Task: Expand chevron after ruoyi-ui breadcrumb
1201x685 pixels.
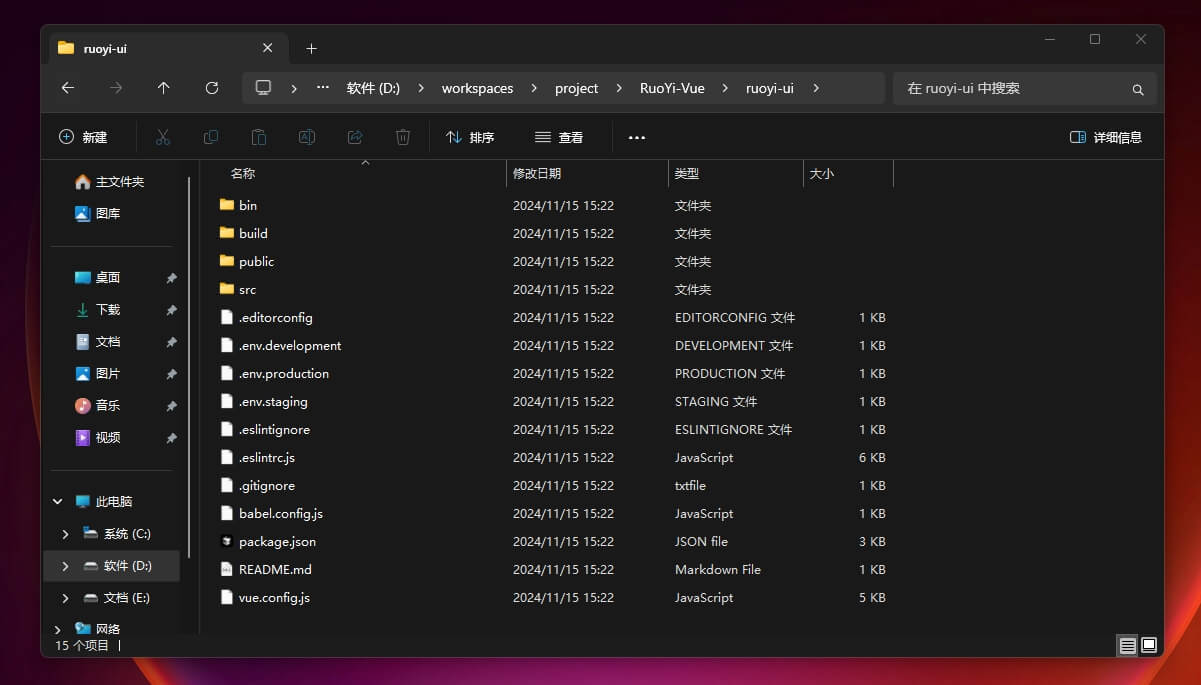Action: tap(816, 88)
